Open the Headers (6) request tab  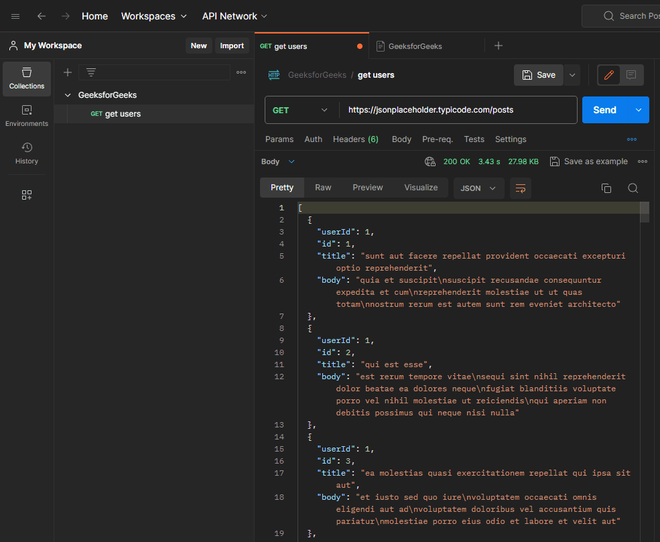(x=355, y=140)
